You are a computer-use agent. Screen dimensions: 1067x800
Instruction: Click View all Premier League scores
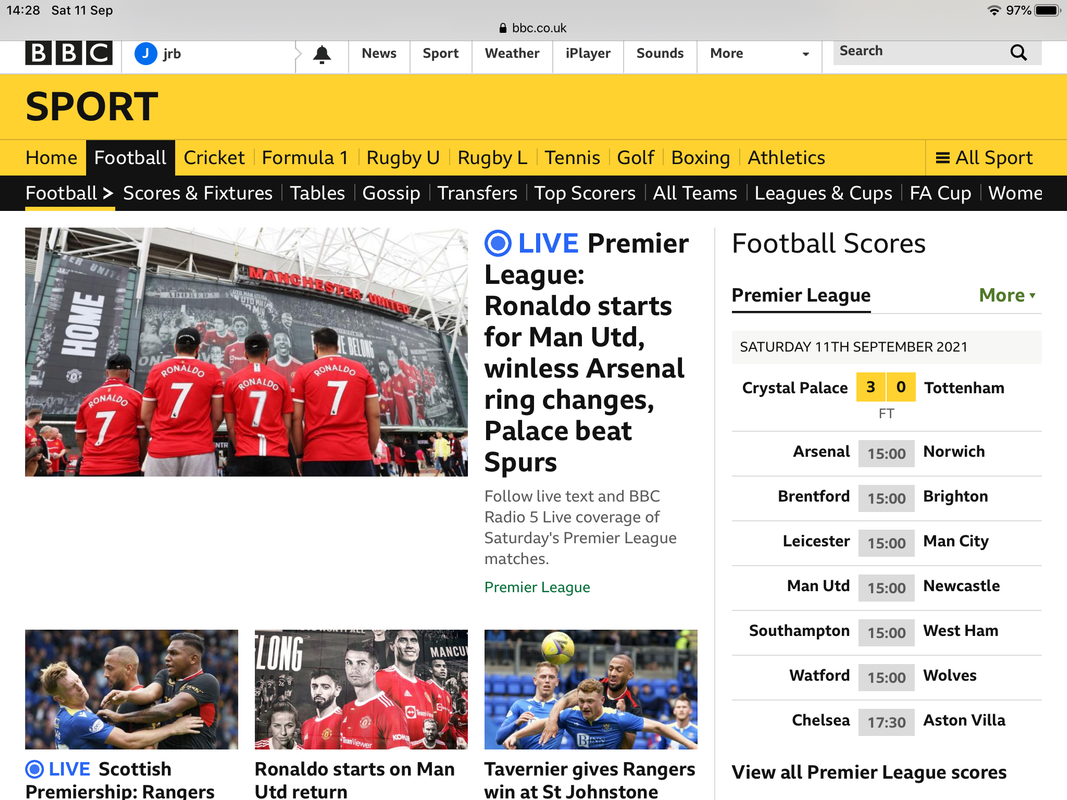click(869, 772)
